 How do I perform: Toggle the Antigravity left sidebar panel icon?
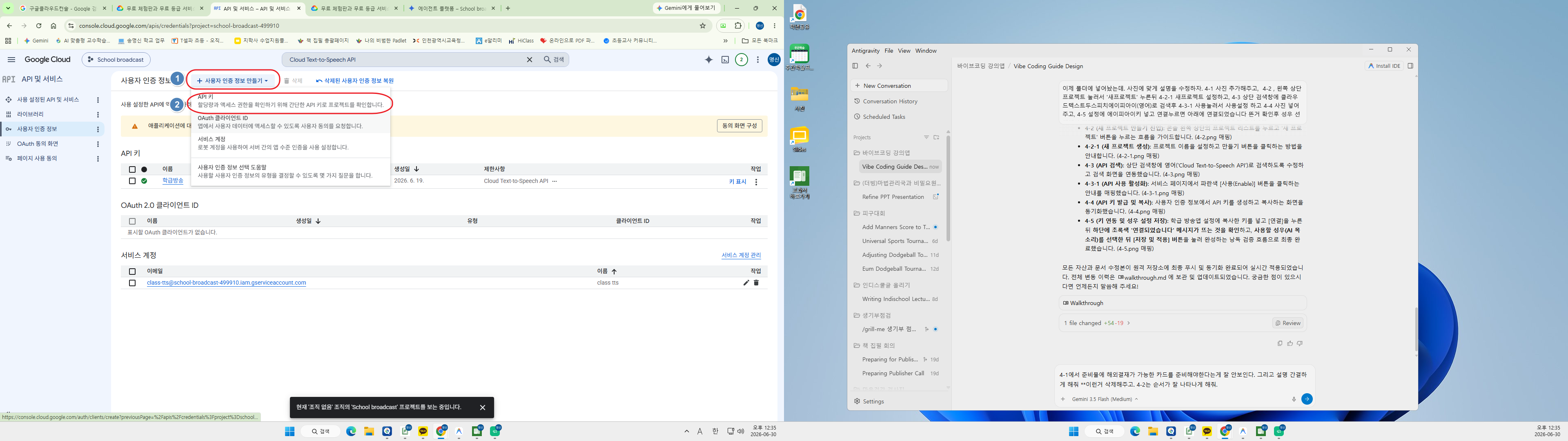coord(855,66)
